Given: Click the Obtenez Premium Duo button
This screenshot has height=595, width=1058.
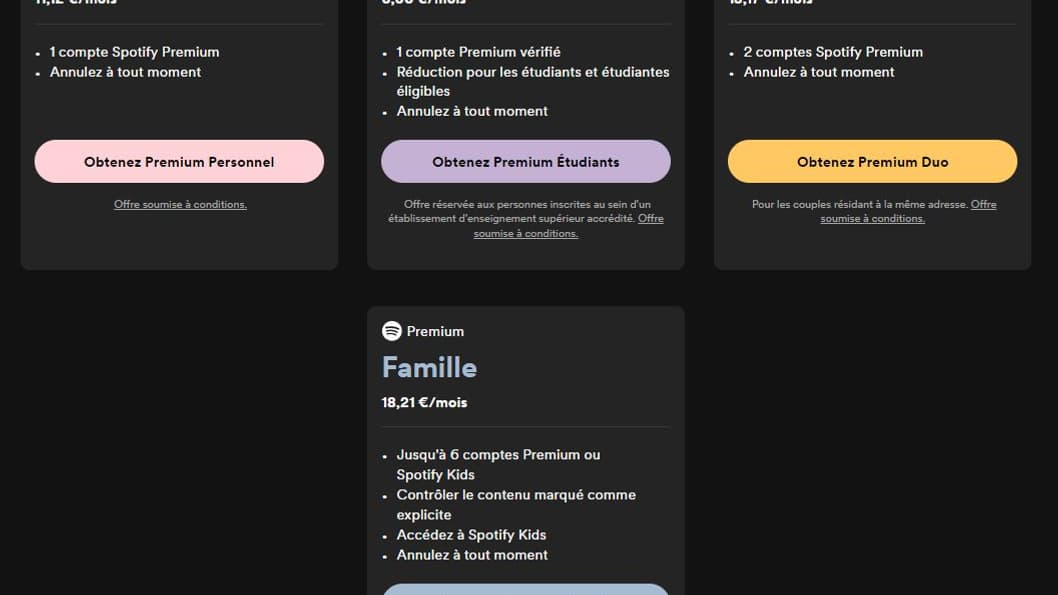Looking at the screenshot, I should pos(871,161).
